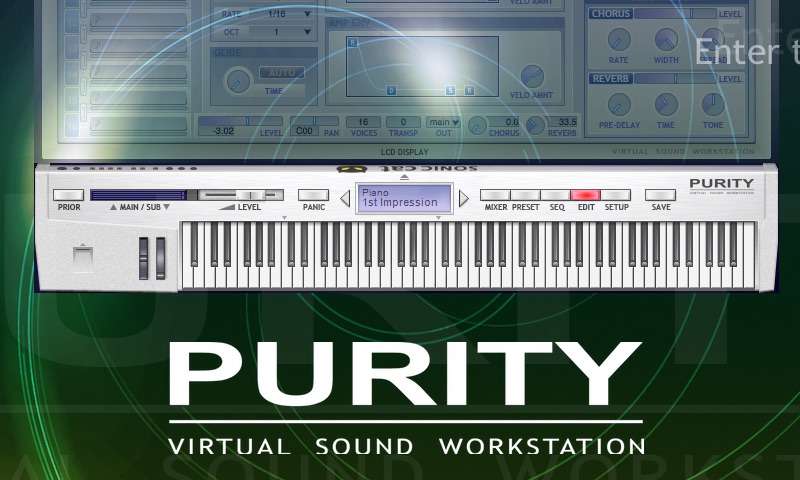This screenshot has height=480, width=800.
Task: Go to the previous preset with left arrow
Action: click(x=345, y=198)
